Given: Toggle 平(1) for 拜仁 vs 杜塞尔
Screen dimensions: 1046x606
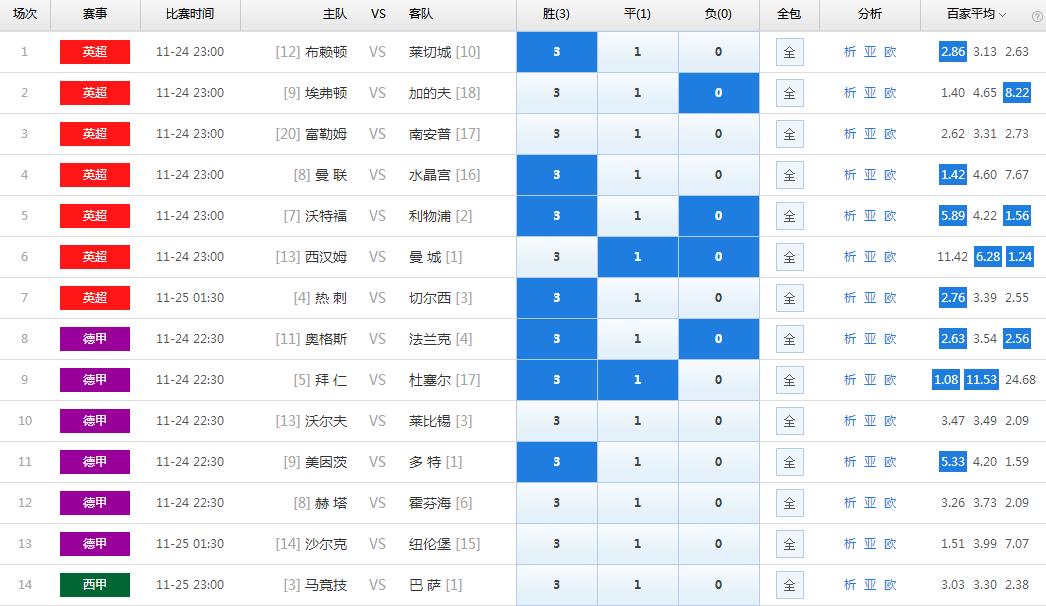Looking at the screenshot, I should pyautogui.click(x=638, y=380).
